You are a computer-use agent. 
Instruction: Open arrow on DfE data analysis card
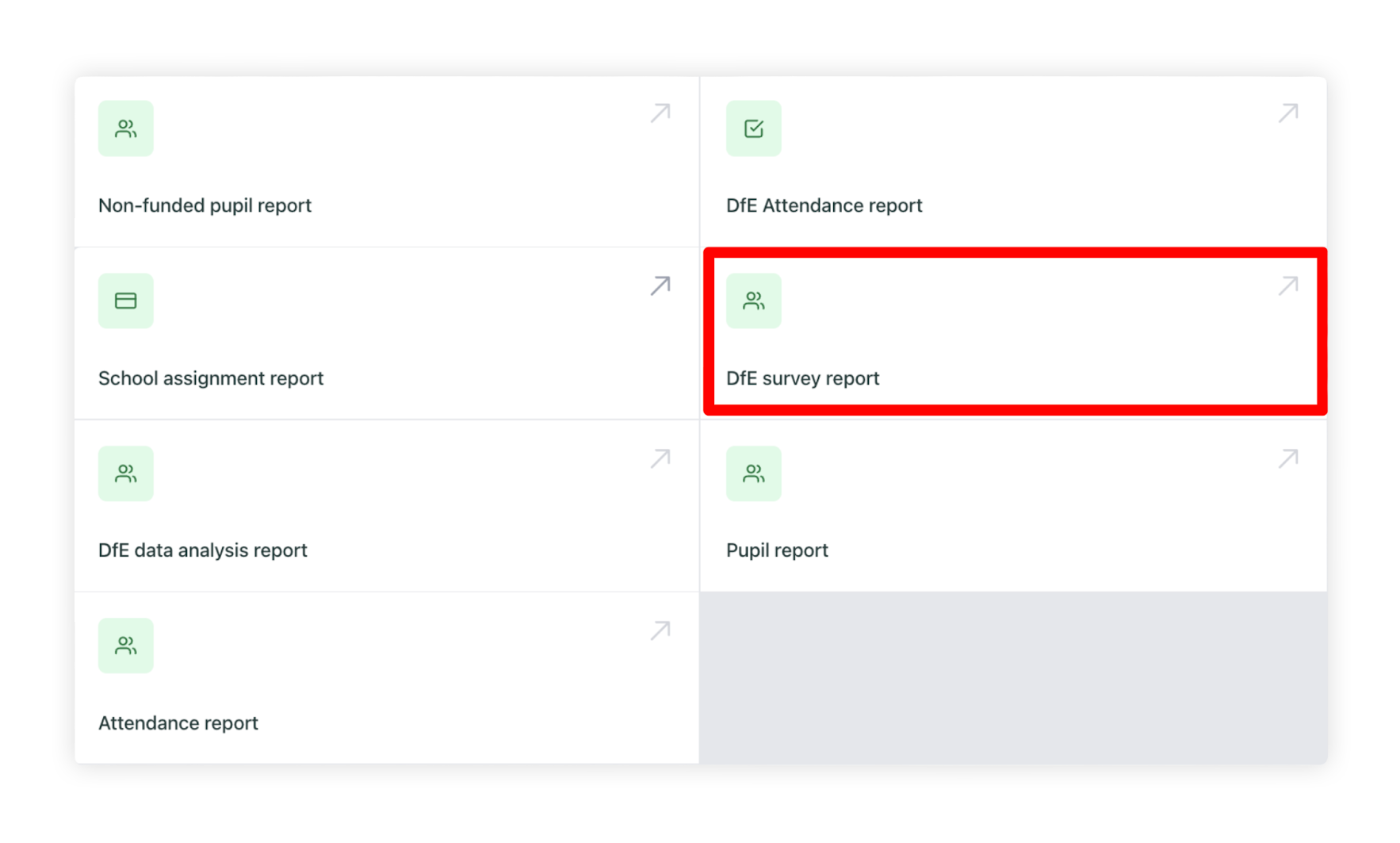coord(660,458)
